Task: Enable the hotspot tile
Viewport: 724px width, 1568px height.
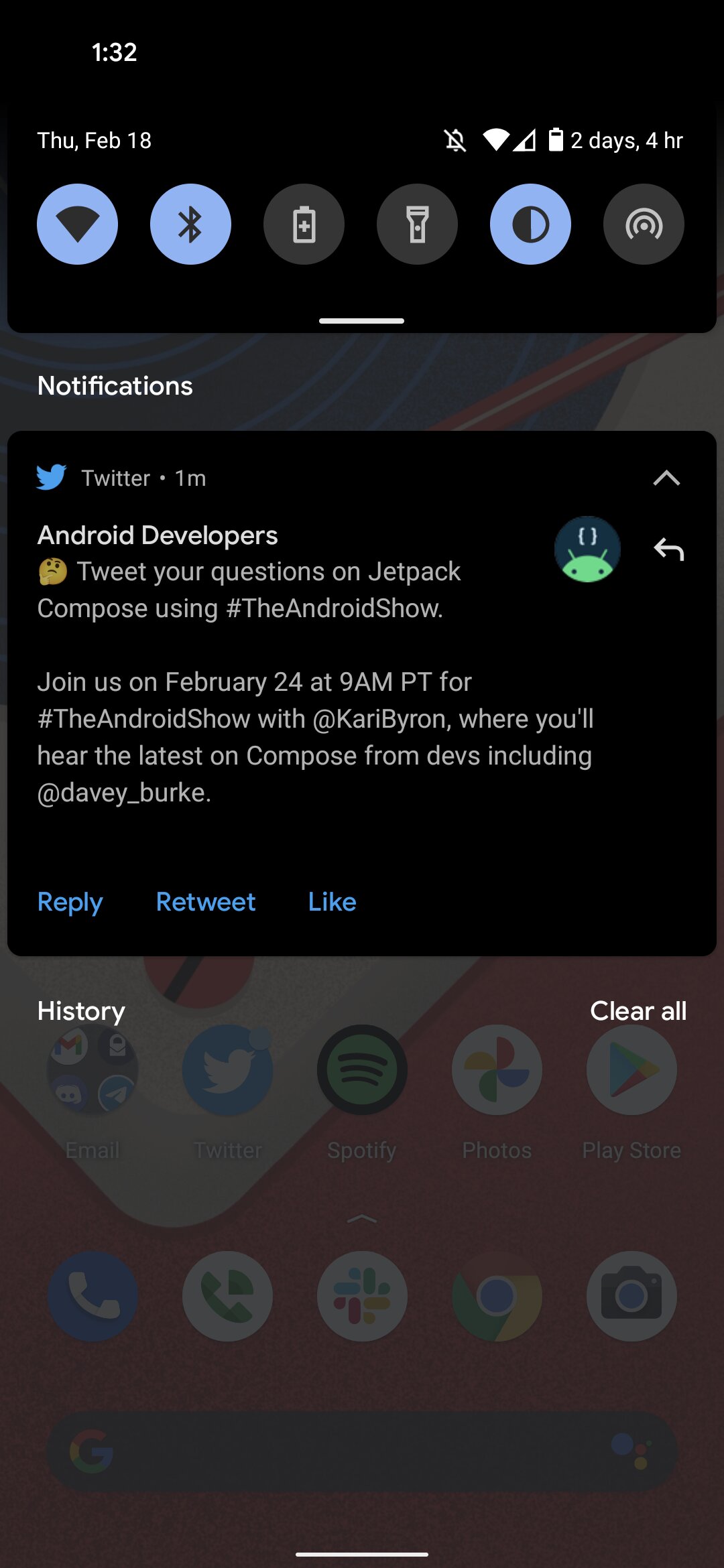Action: coord(644,224)
